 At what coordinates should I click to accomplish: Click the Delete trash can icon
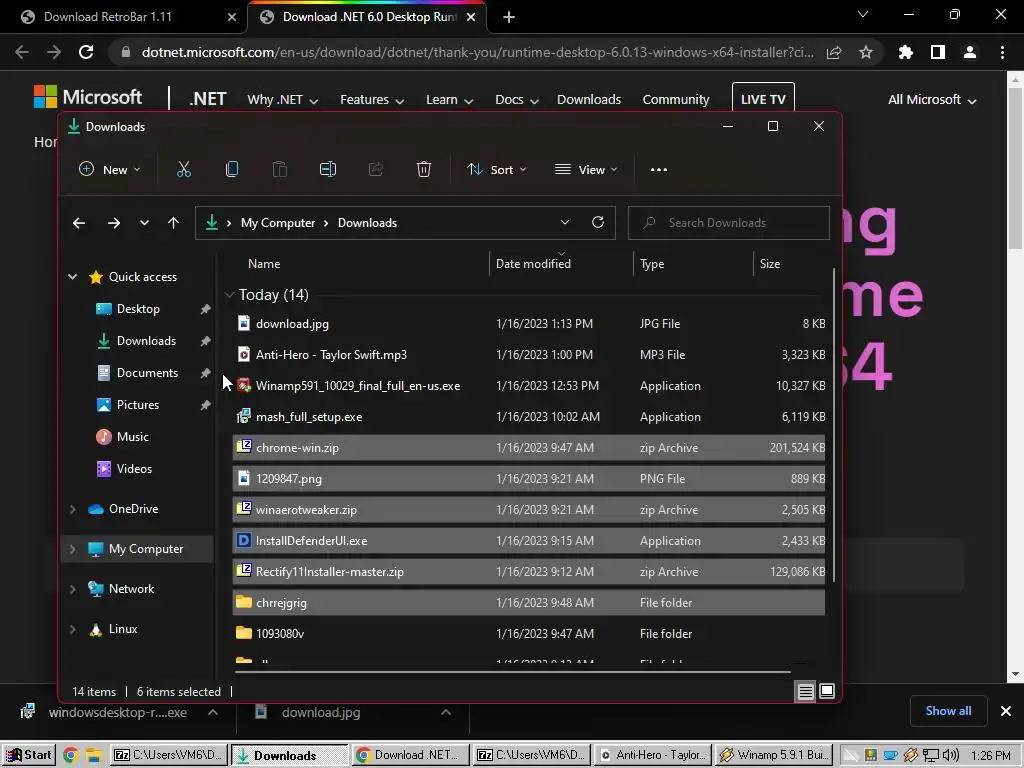click(x=424, y=170)
